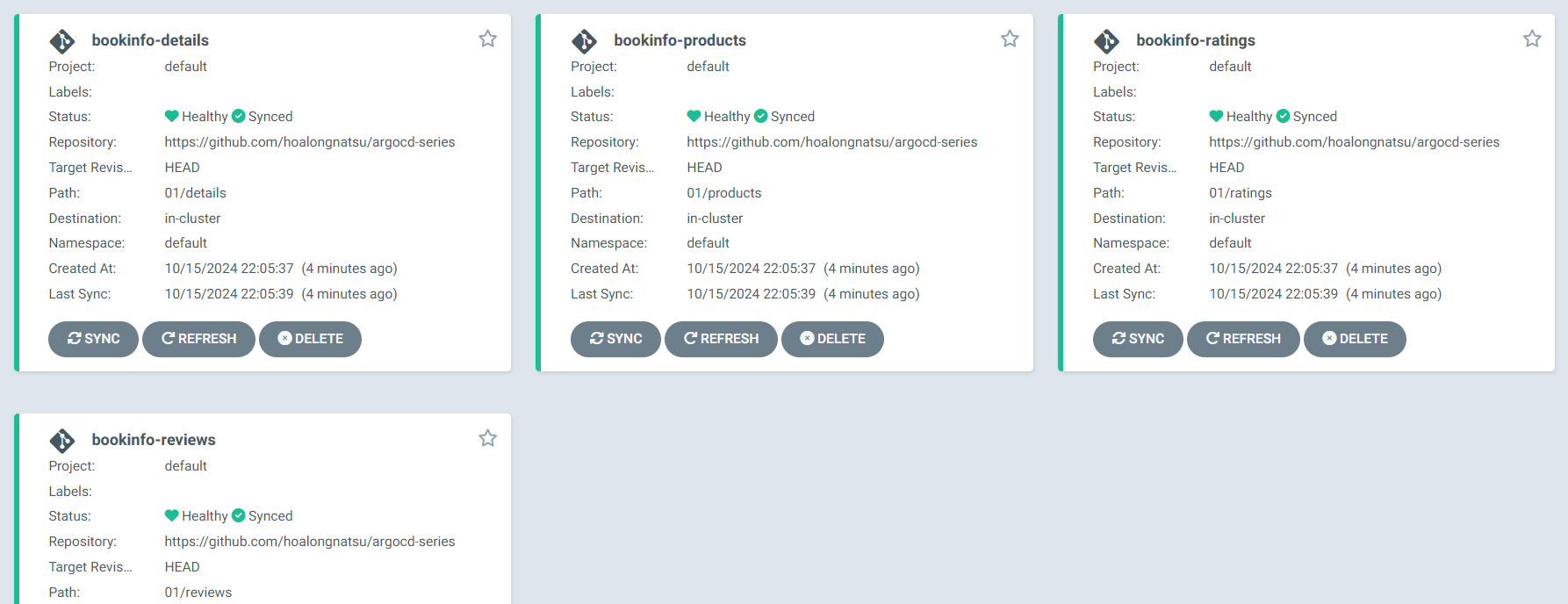
Task: Click the Healthy heart icon on bookinfo-ratings
Action: [1216, 116]
